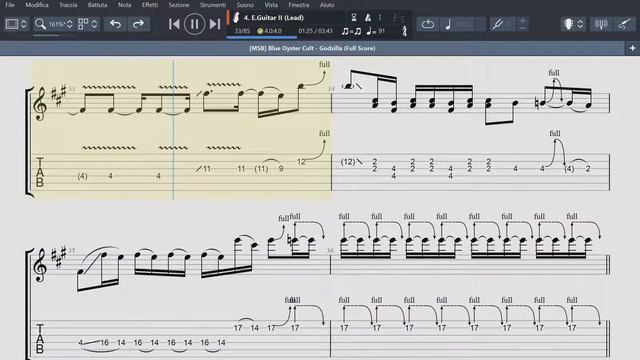Click the page layout grid icon
Viewport: 640px width, 360px height.
(x=83, y=24)
